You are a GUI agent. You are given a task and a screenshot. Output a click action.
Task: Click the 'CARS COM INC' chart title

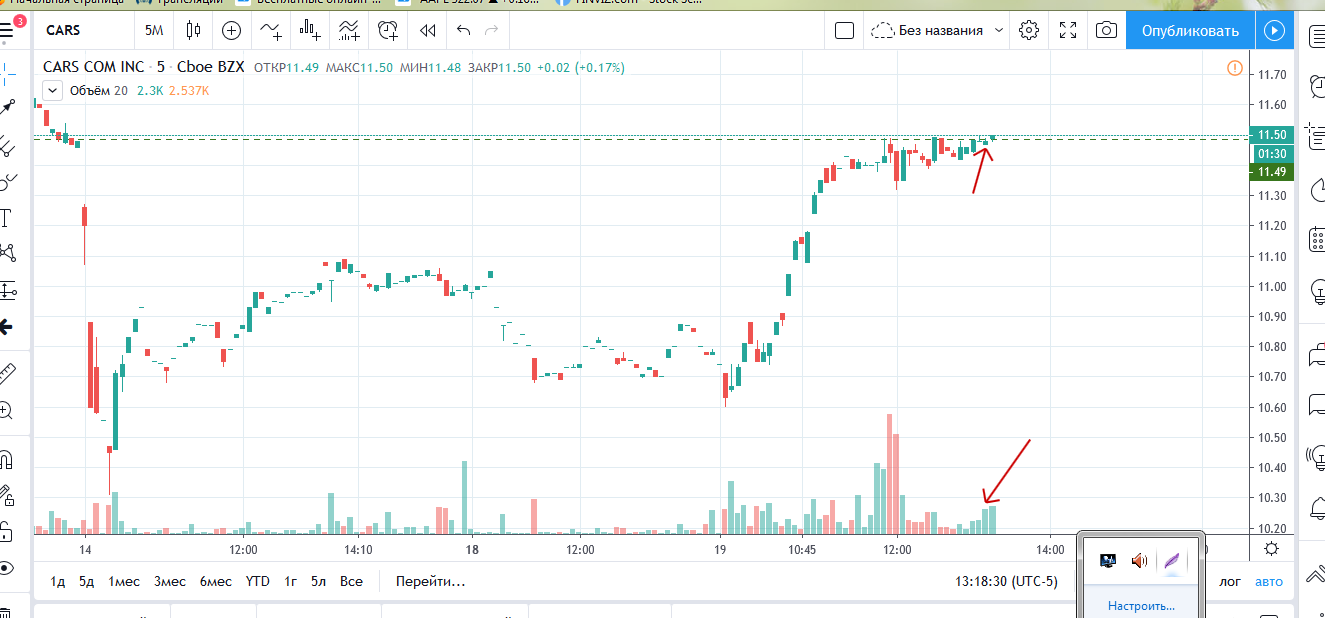tap(92, 68)
